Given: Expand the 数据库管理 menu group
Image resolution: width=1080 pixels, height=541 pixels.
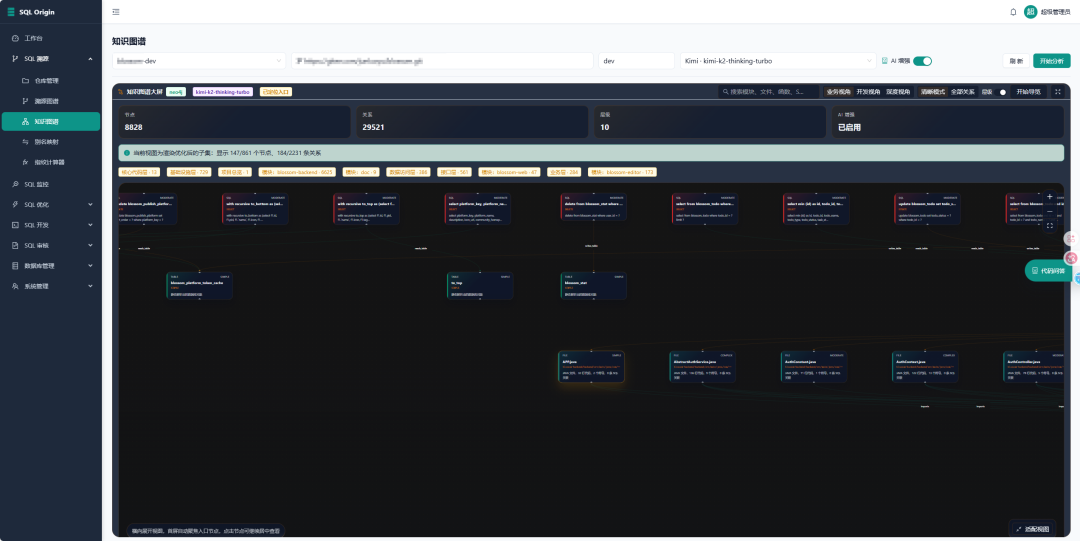Looking at the screenshot, I should (x=51, y=265).
